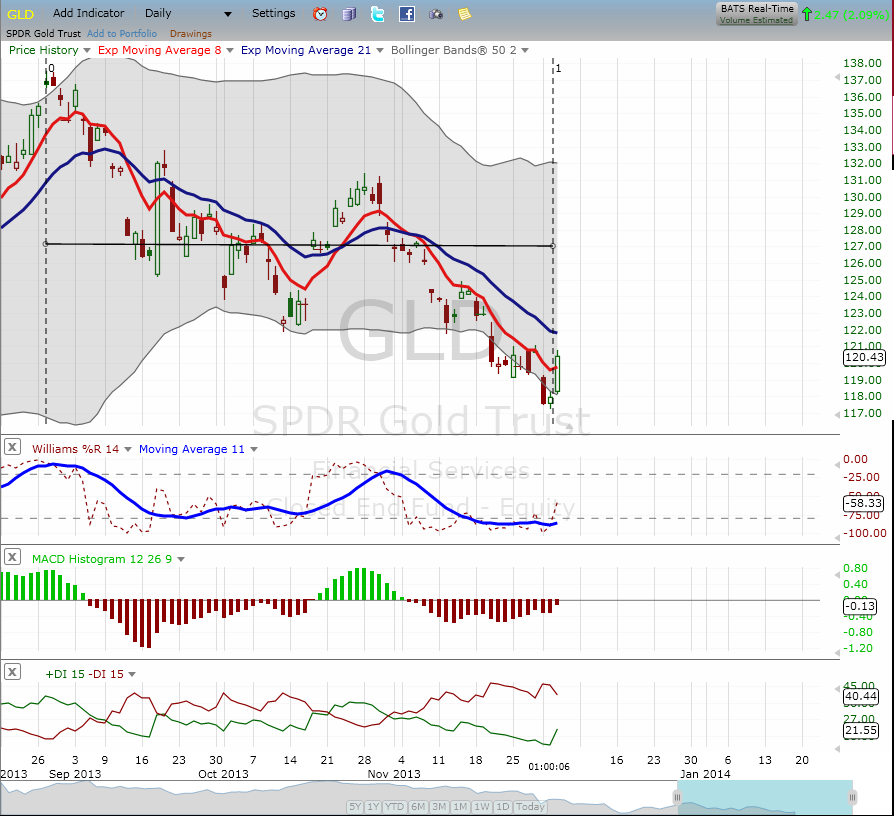Viewport: 894px width, 816px height.
Task: Close the MACD Histogram panel
Action: 12,557
